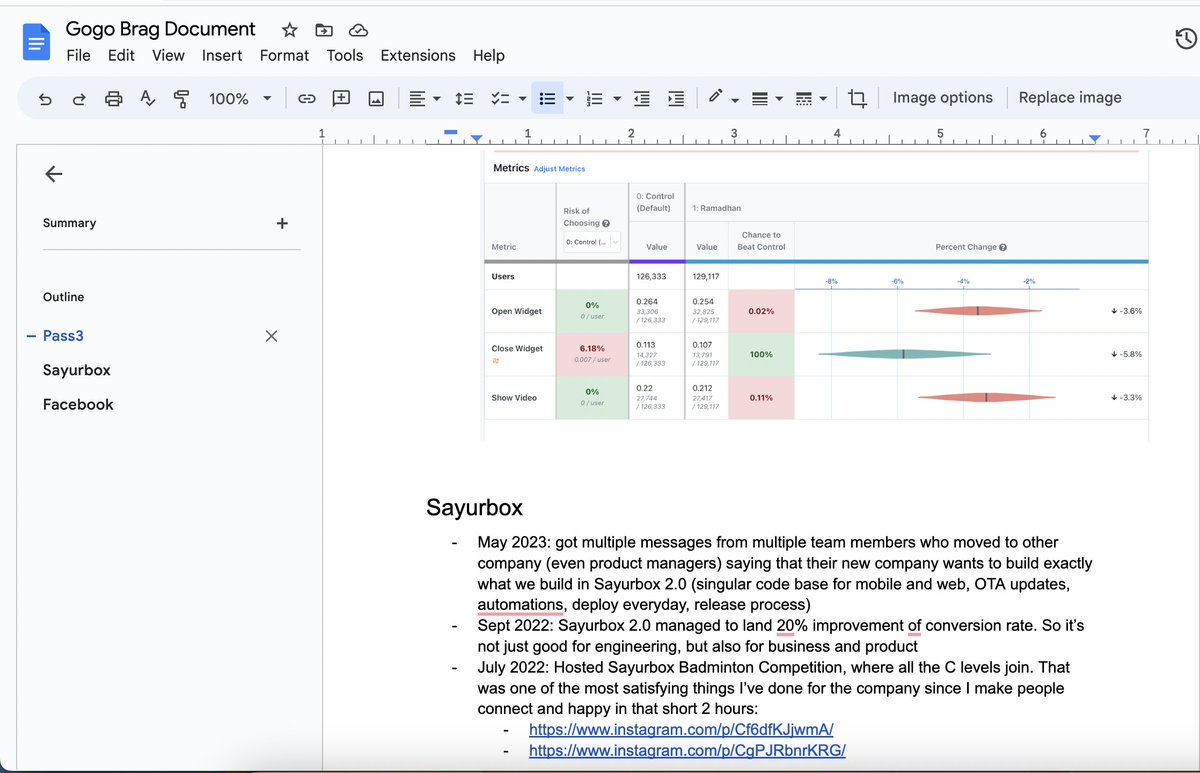The width and height of the screenshot is (1200, 773).
Task: Click the left indent ruler marker
Action: click(476, 138)
